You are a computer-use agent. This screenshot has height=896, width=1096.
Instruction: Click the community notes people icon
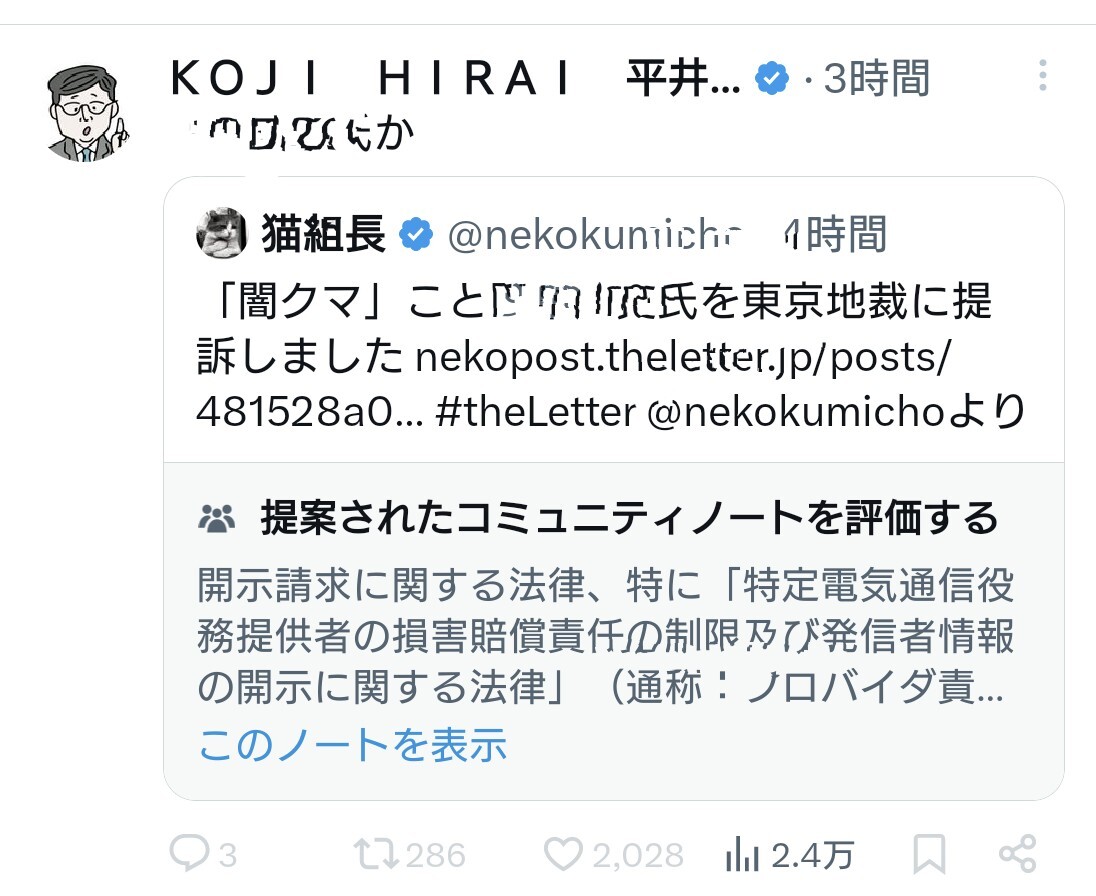217,517
